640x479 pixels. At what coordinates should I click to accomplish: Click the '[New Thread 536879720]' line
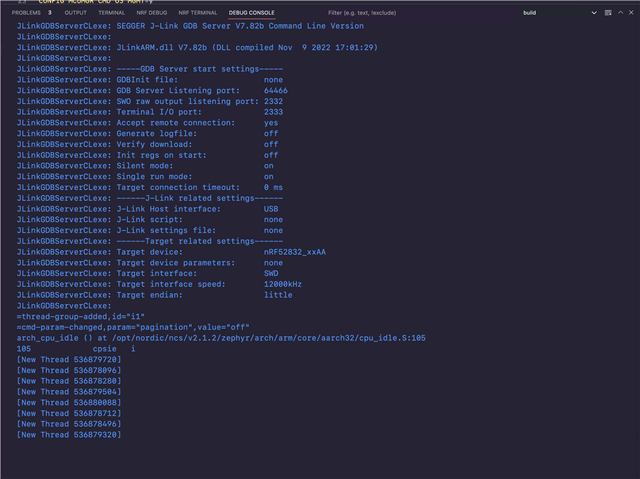(69, 359)
